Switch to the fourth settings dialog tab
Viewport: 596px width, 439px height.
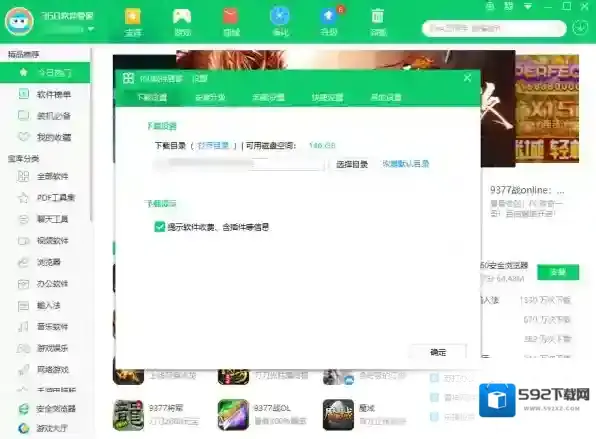(327, 97)
